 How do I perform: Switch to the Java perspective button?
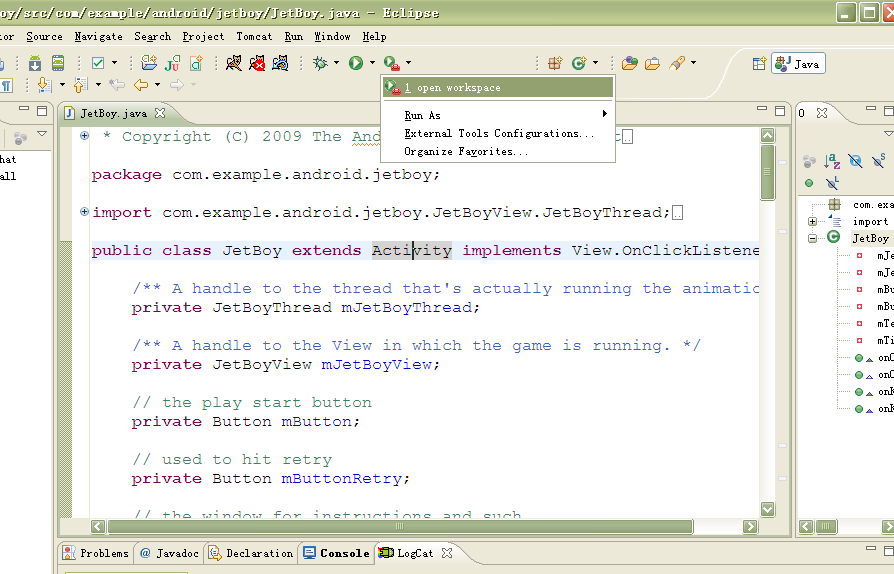pos(797,63)
